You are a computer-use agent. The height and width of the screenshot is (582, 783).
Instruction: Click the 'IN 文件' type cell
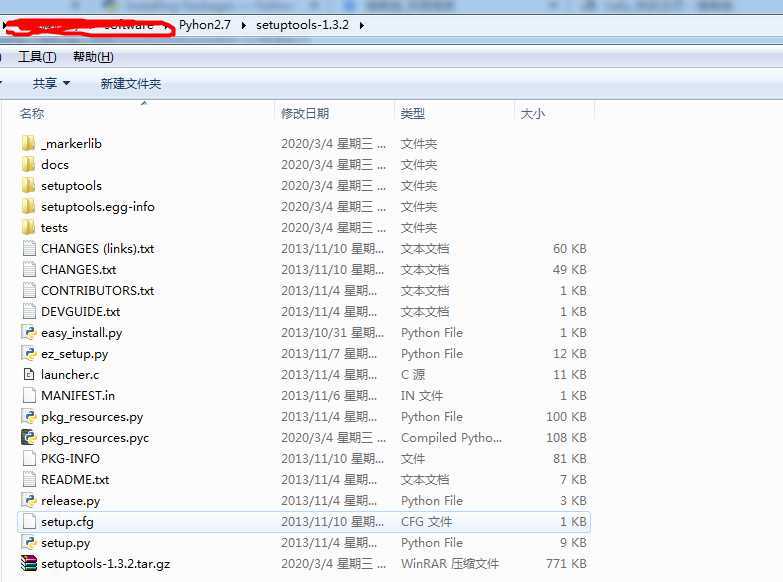[x=422, y=396]
